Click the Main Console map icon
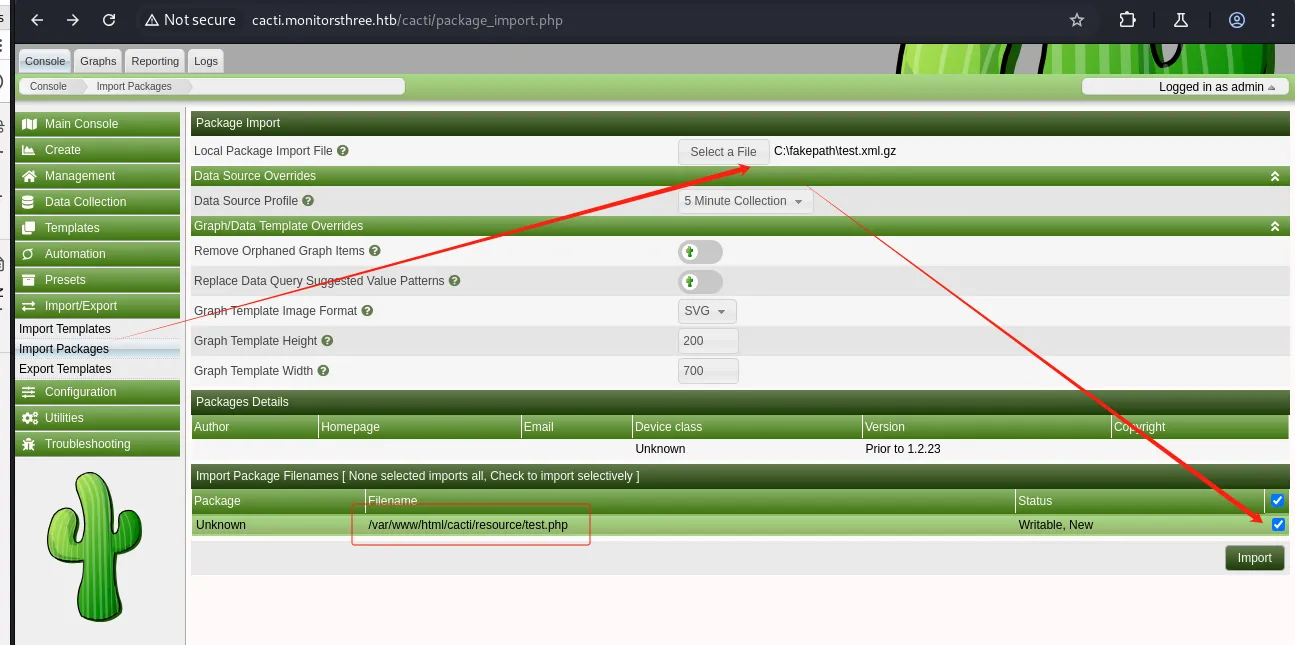The width and height of the screenshot is (1295, 645). (x=28, y=124)
